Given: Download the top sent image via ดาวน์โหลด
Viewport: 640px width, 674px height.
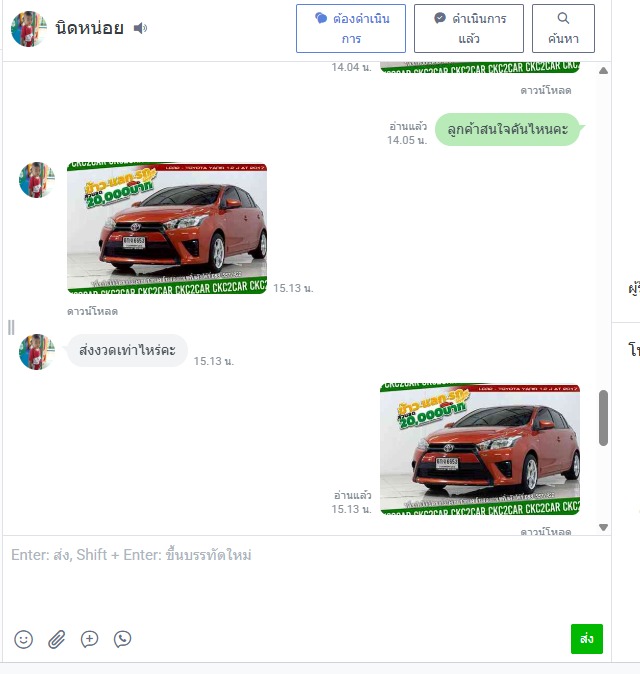Looking at the screenshot, I should point(546,90).
